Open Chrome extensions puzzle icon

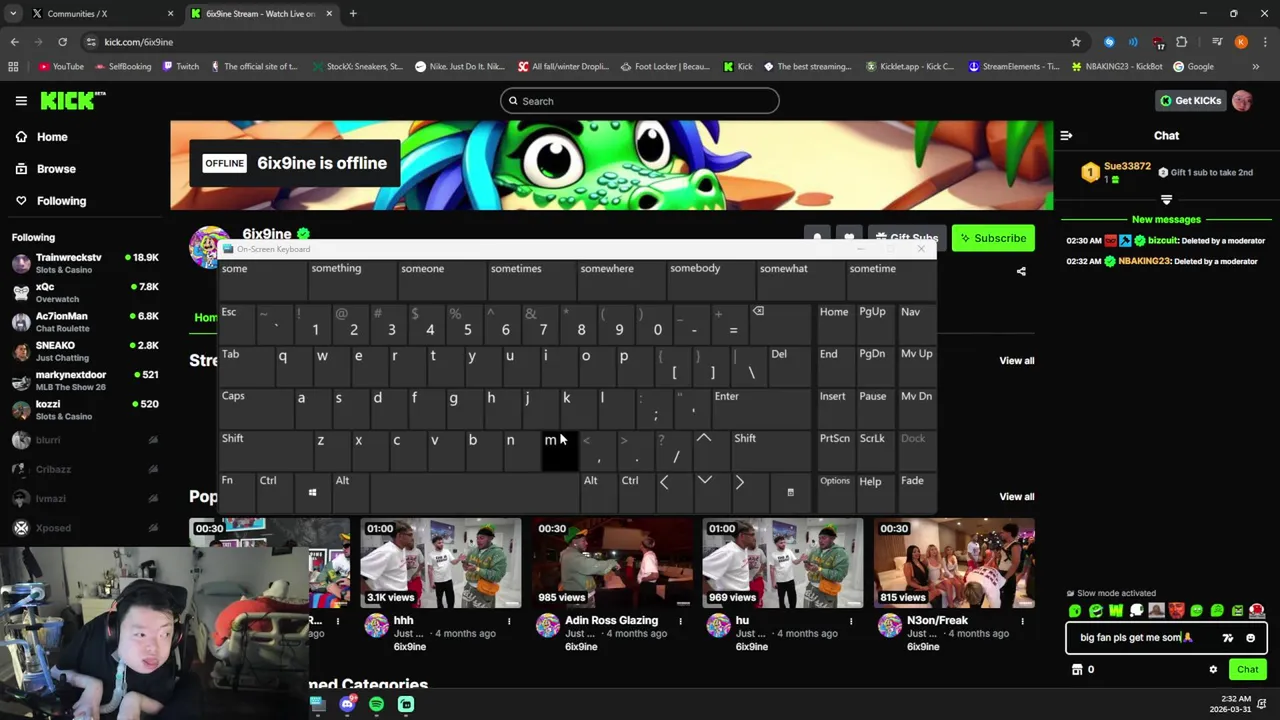coord(1182,42)
